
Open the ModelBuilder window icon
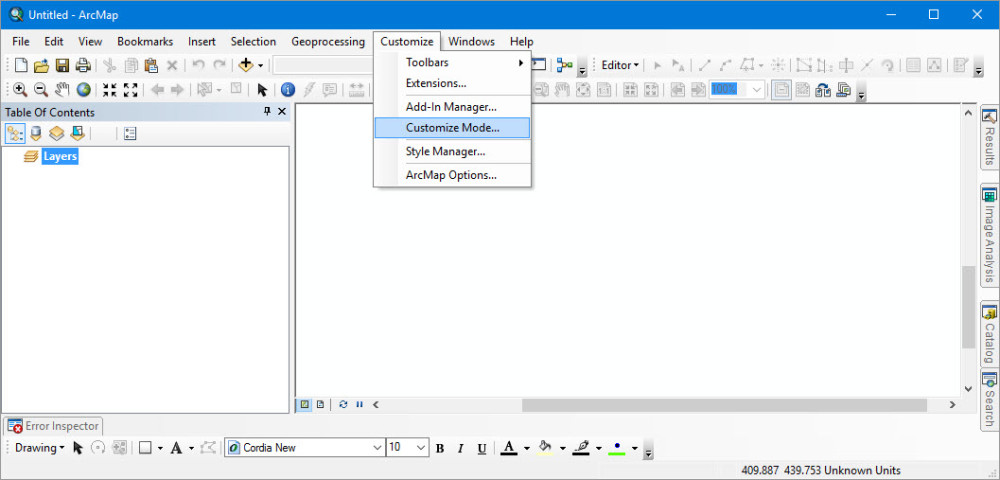[564, 65]
